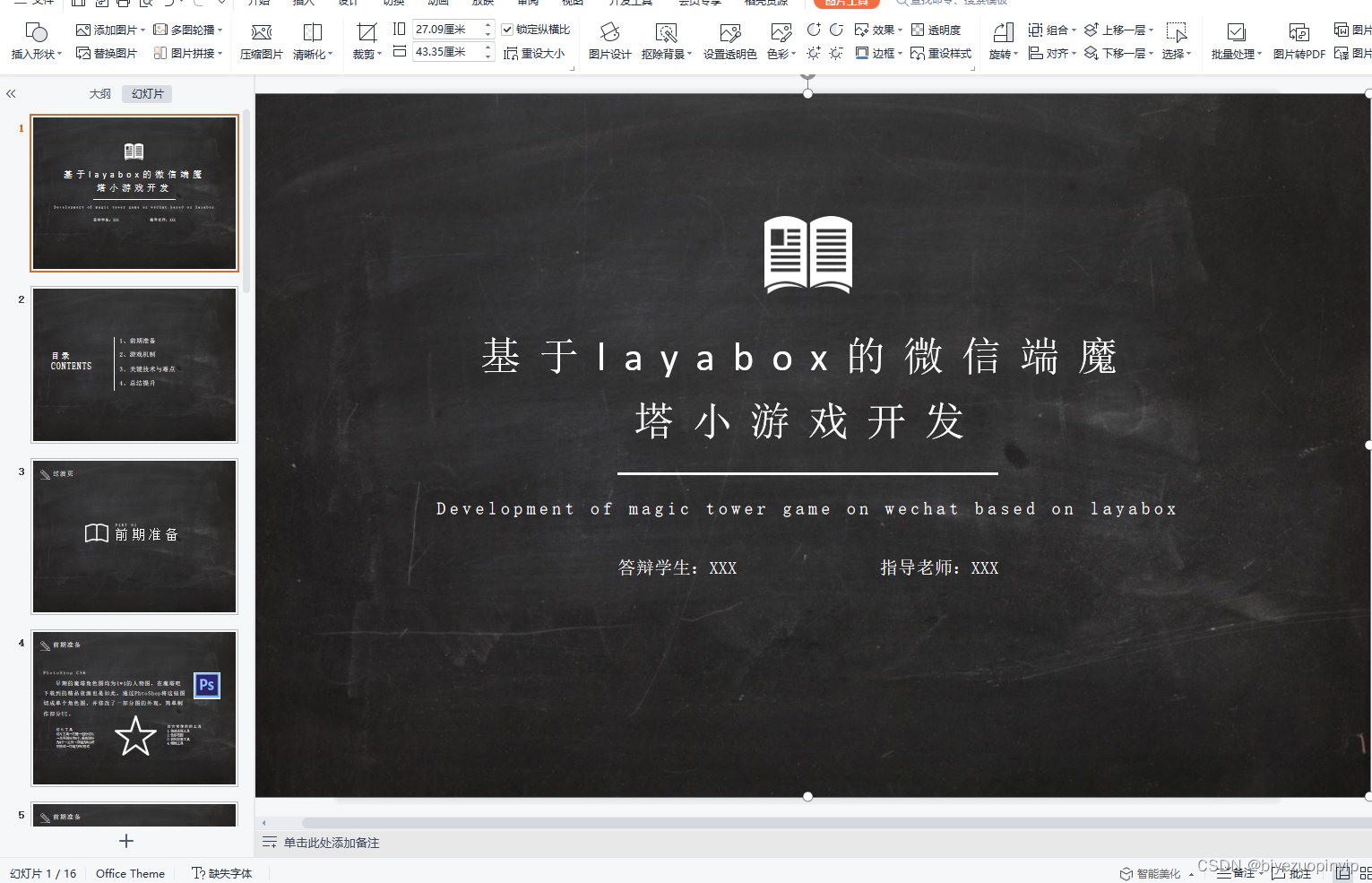1372x883 pixels.
Task: Switch to the Slides (幻灯片) tab
Action: click(148, 93)
